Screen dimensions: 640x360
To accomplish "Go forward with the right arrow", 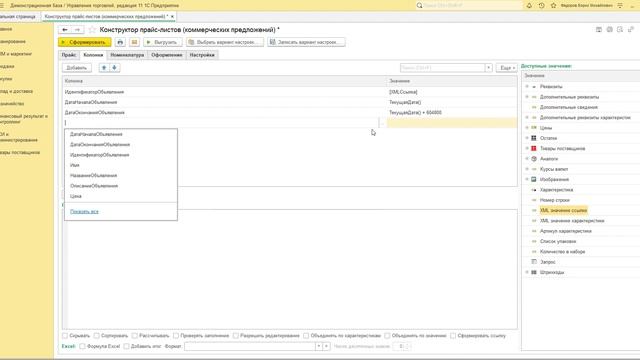I will (77, 30).
